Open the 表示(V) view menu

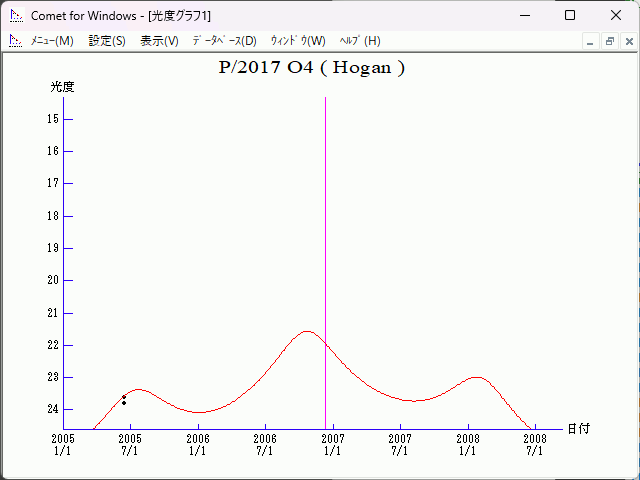(x=159, y=41)
